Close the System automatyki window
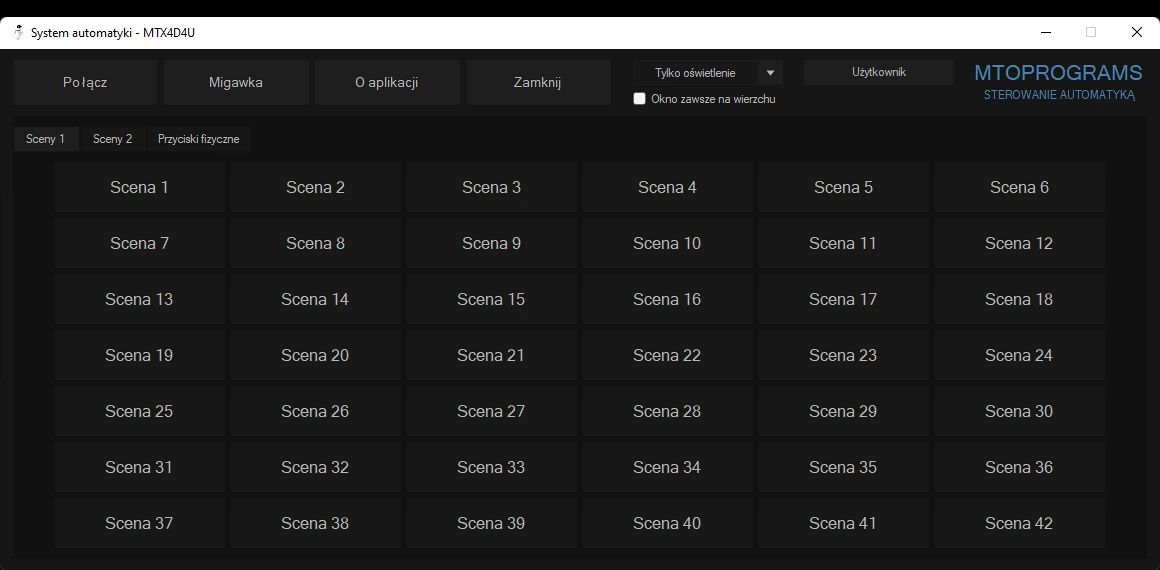Image resolution: width=1160 pixels, height=570 pixels. tap(1137, 32)
